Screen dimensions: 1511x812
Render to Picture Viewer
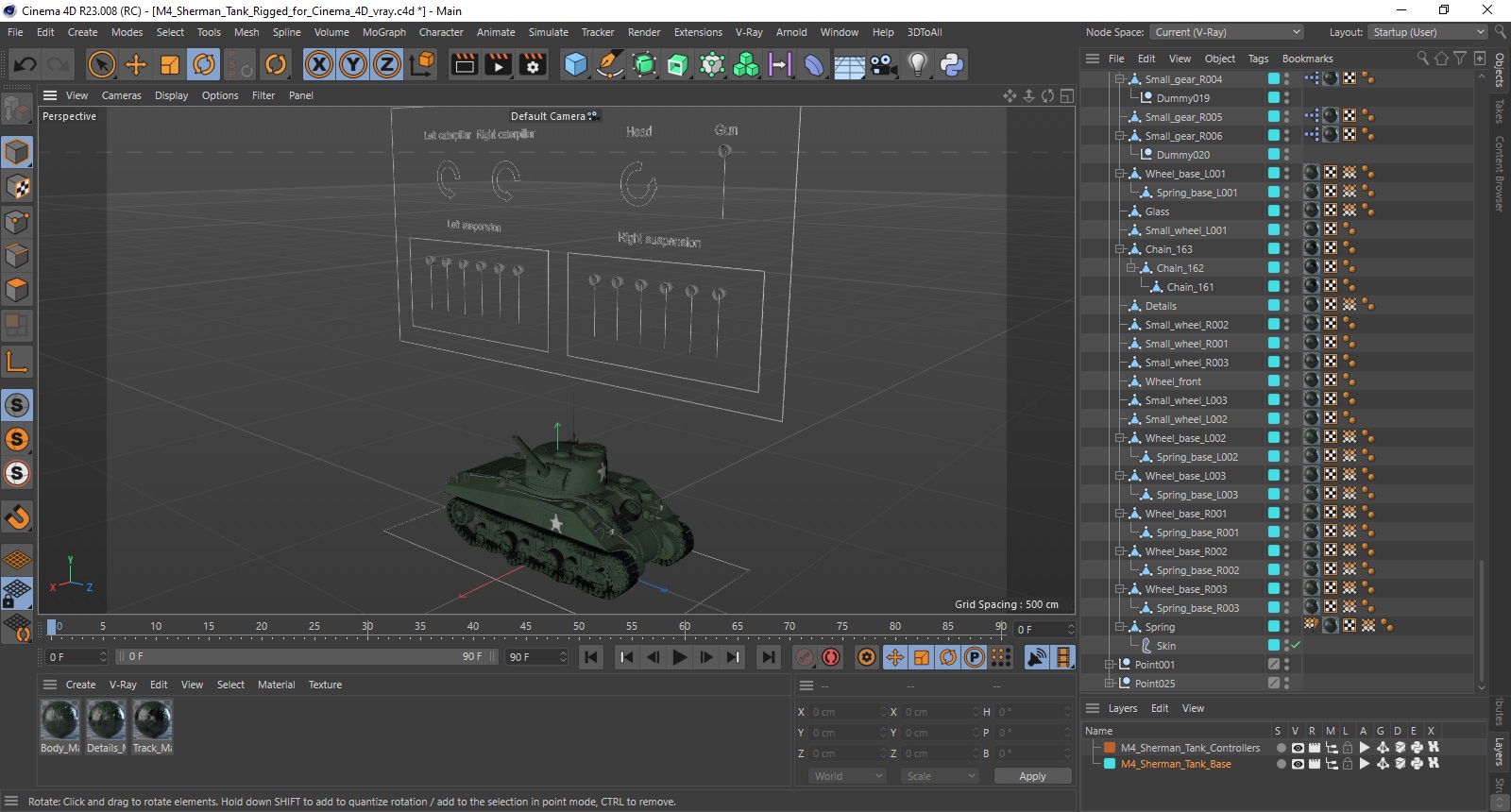click(499, 64)
